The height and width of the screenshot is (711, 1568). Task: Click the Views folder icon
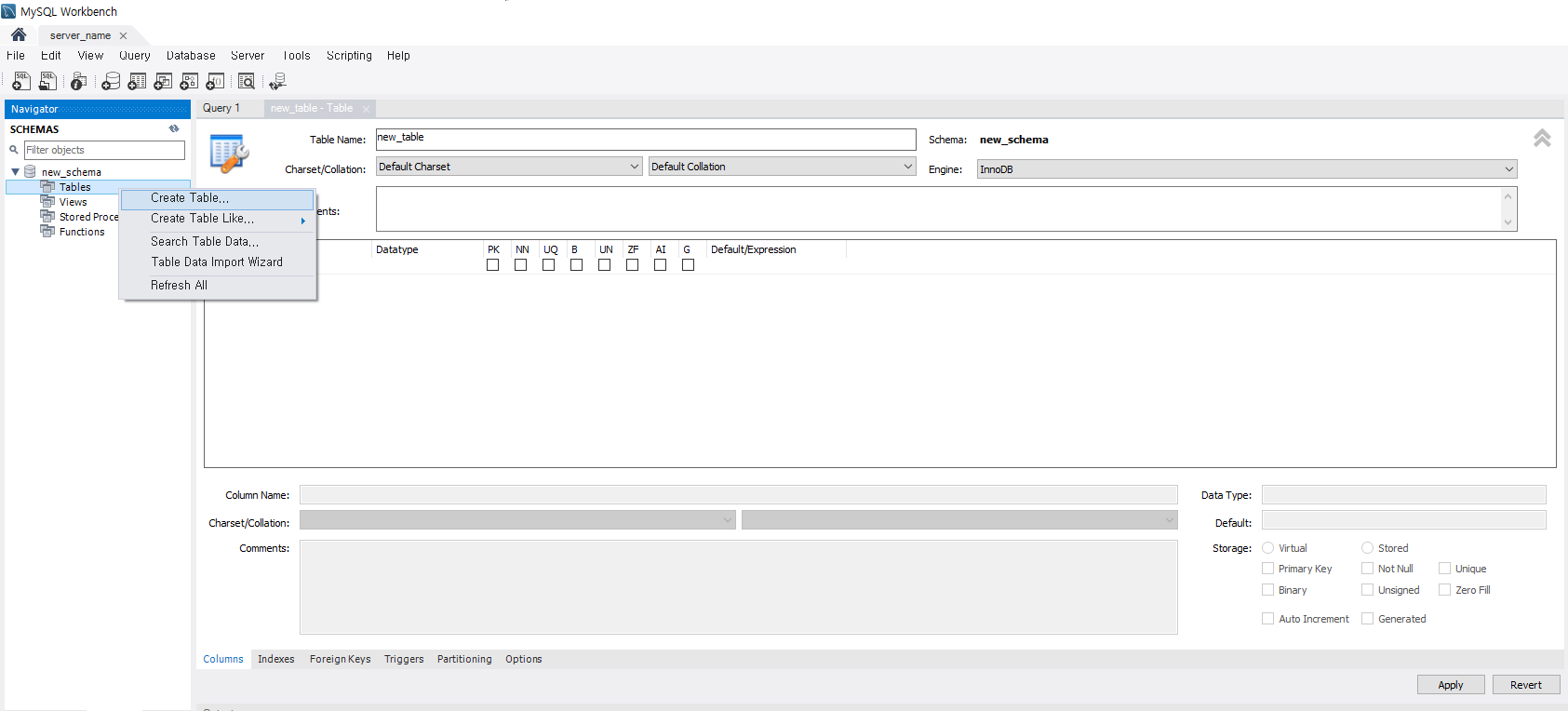tap(47, 202)
